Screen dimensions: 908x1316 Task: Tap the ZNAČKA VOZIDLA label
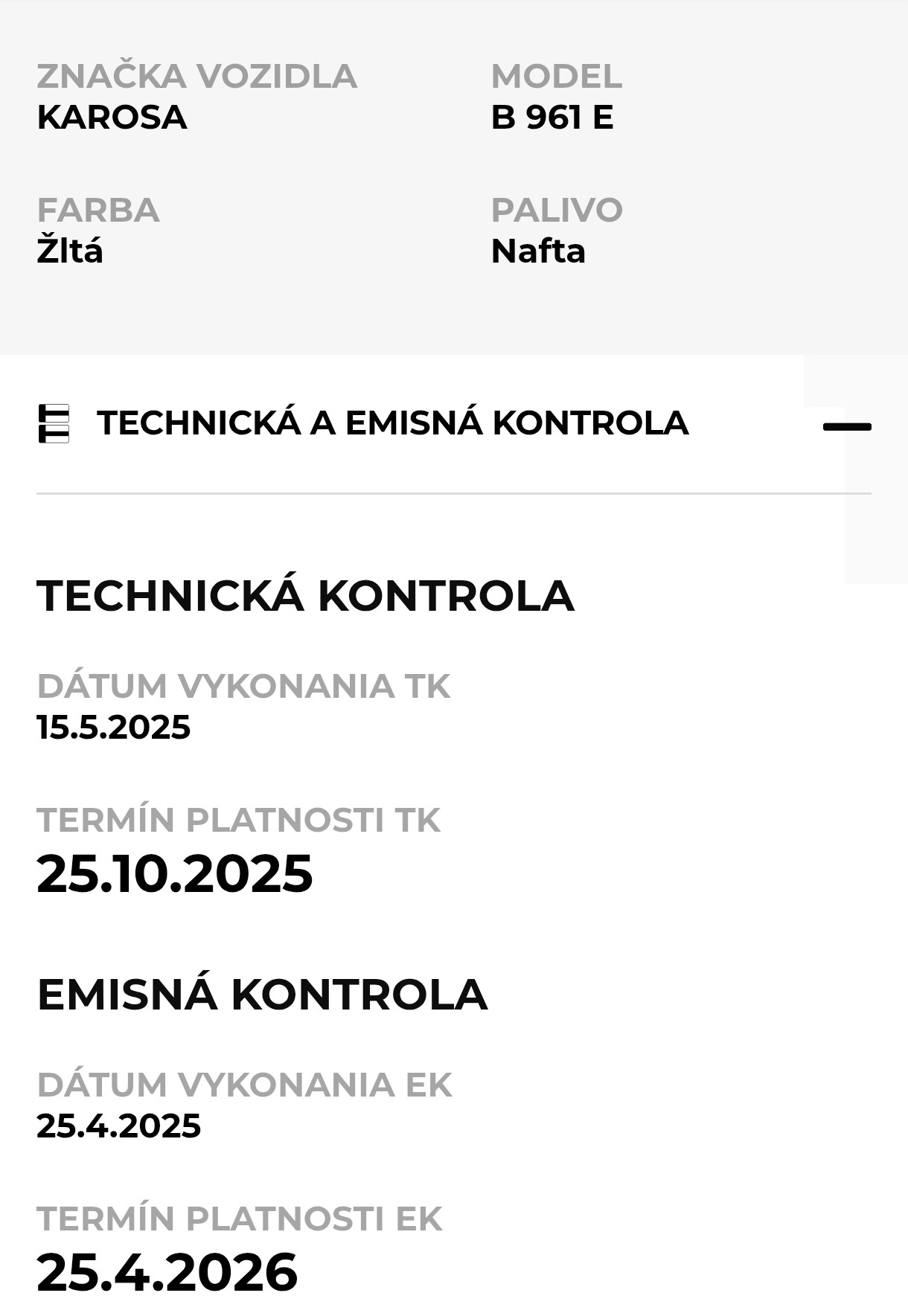pyautogui.click(x=196, y=76)
